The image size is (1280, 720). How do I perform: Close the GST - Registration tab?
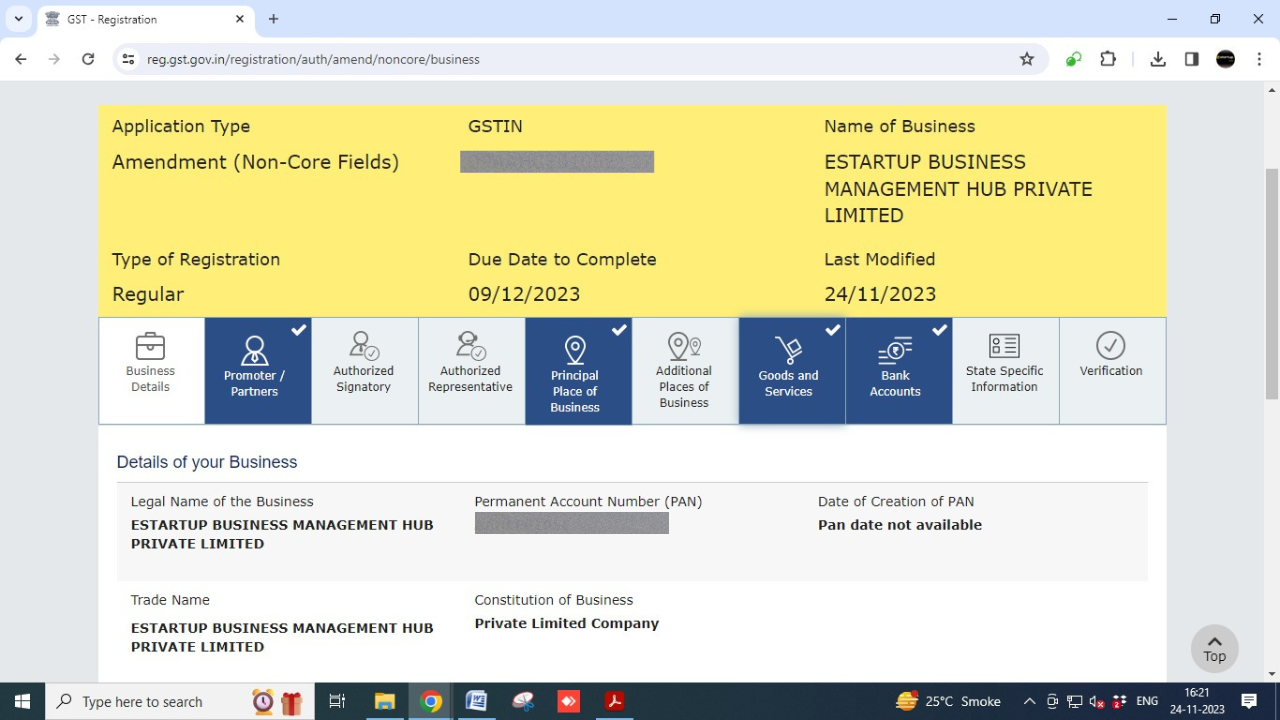point(240,19)
